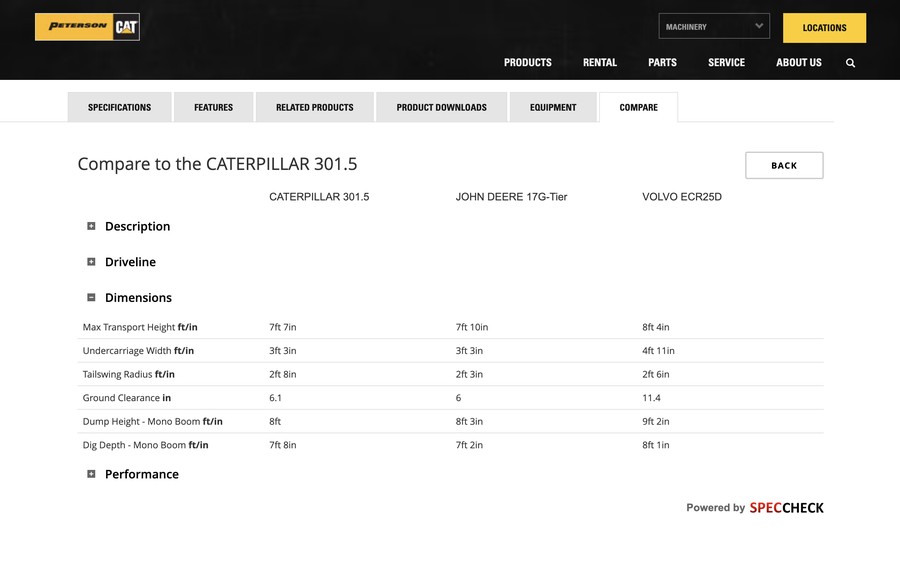Click the VOLVO ECR25D column header
The image size is (900, 577).
(682, 197)
